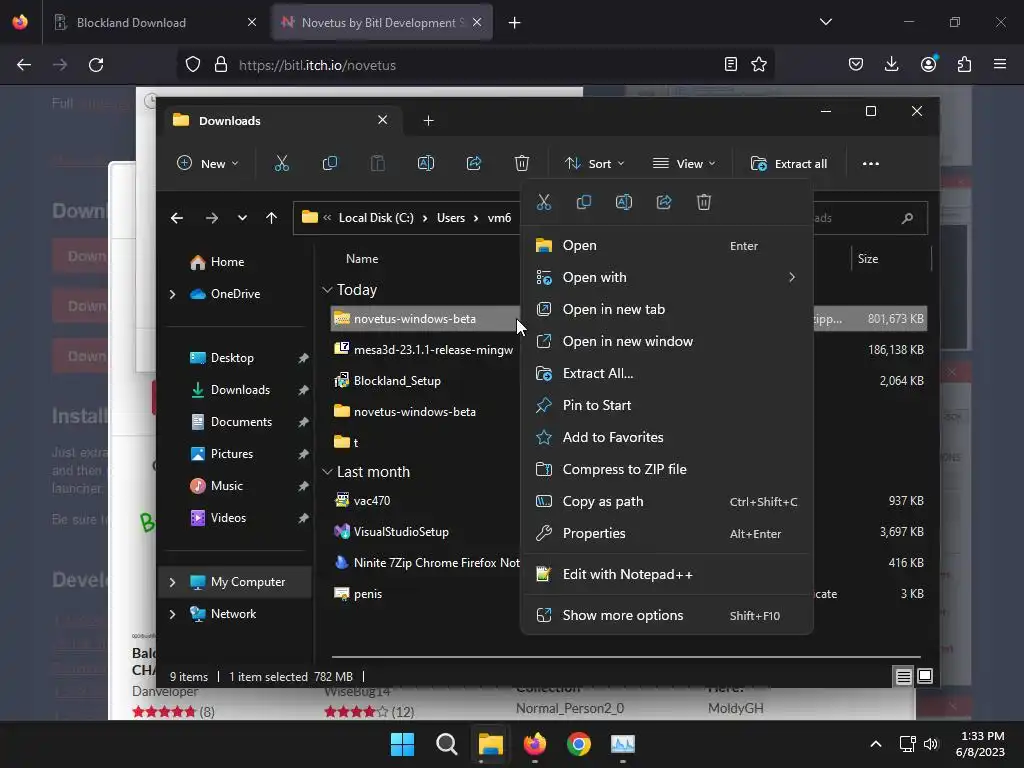Open Firefox downloads panel
Viewport: 1024px width, 768px height.
[891, 64]
